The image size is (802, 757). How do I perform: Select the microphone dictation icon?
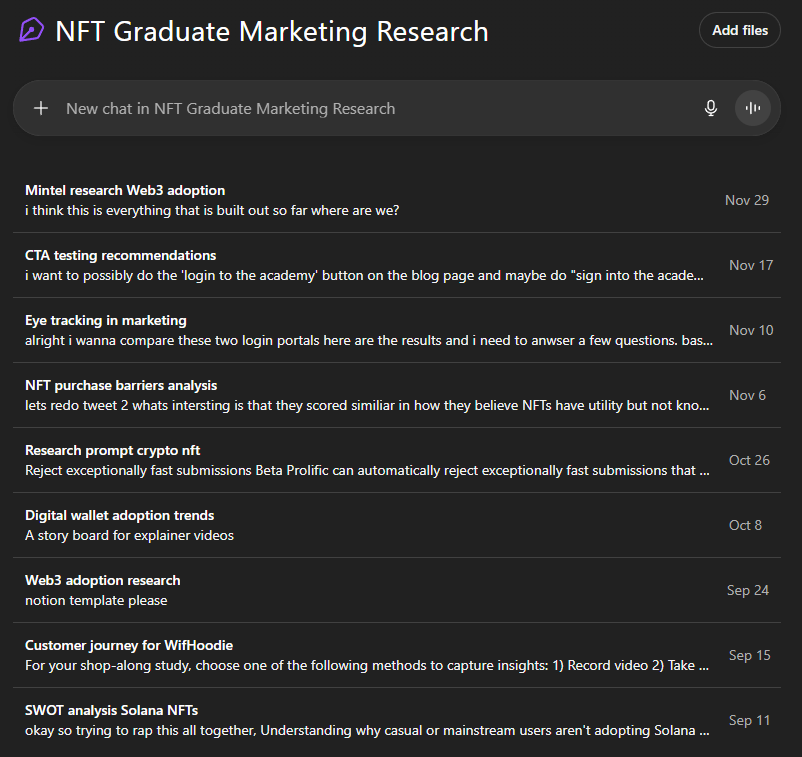click(x=710, y=107)
